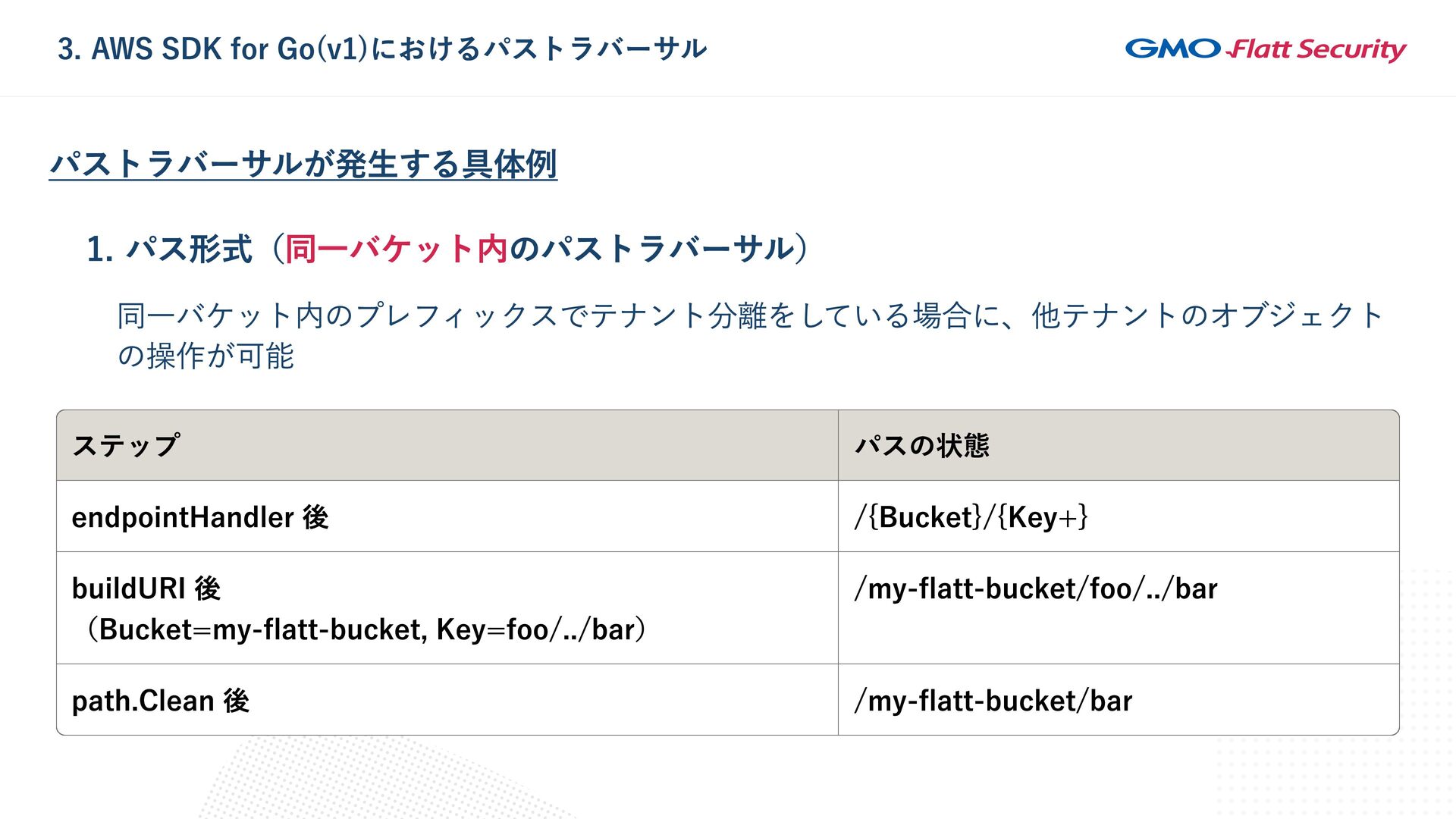Viewport: 1456px width, 819px height.
Task: Select the 'buildURI 後' table cell
Action: point(146,588)
